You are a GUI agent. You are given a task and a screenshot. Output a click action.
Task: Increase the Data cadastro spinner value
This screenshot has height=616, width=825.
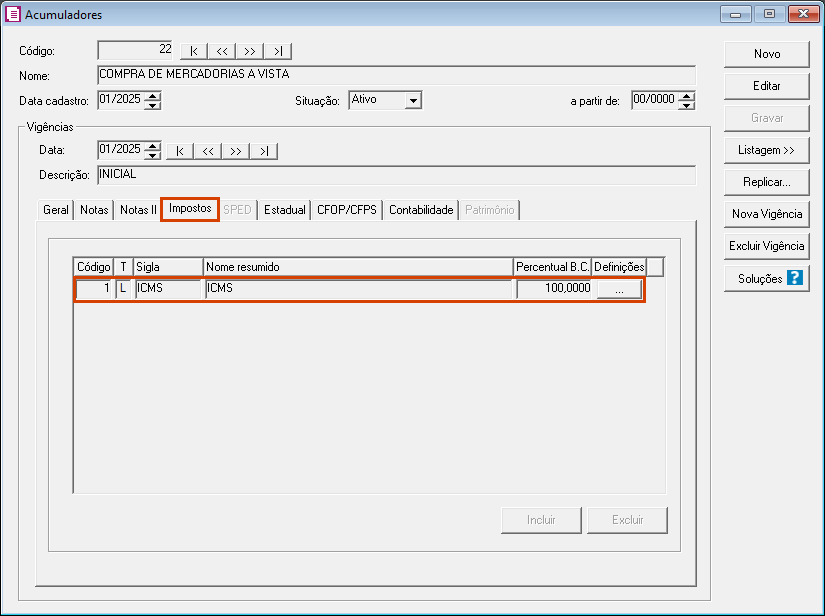(153, 96)
